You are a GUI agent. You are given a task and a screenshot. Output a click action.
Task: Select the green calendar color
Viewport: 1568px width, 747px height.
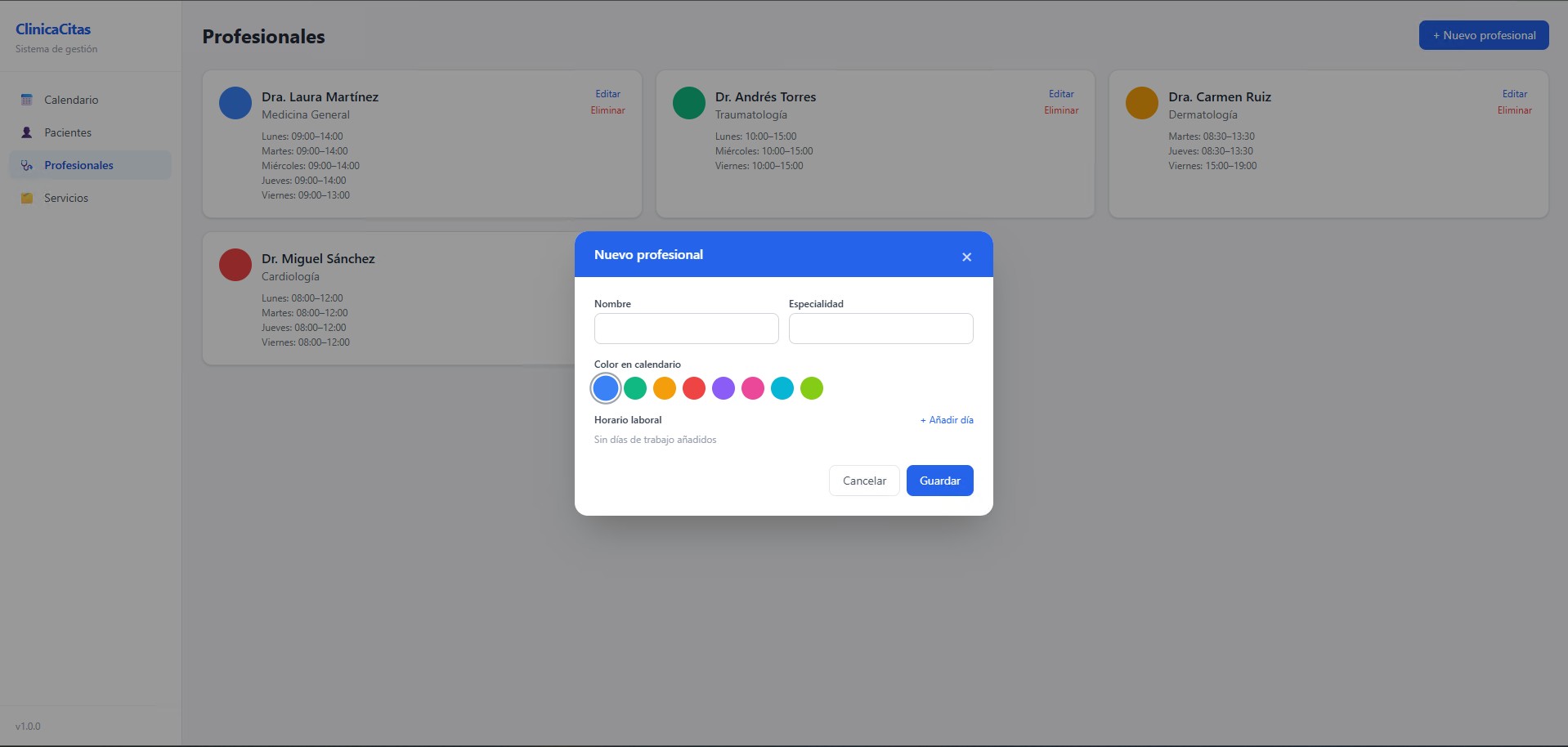point(635,388)
